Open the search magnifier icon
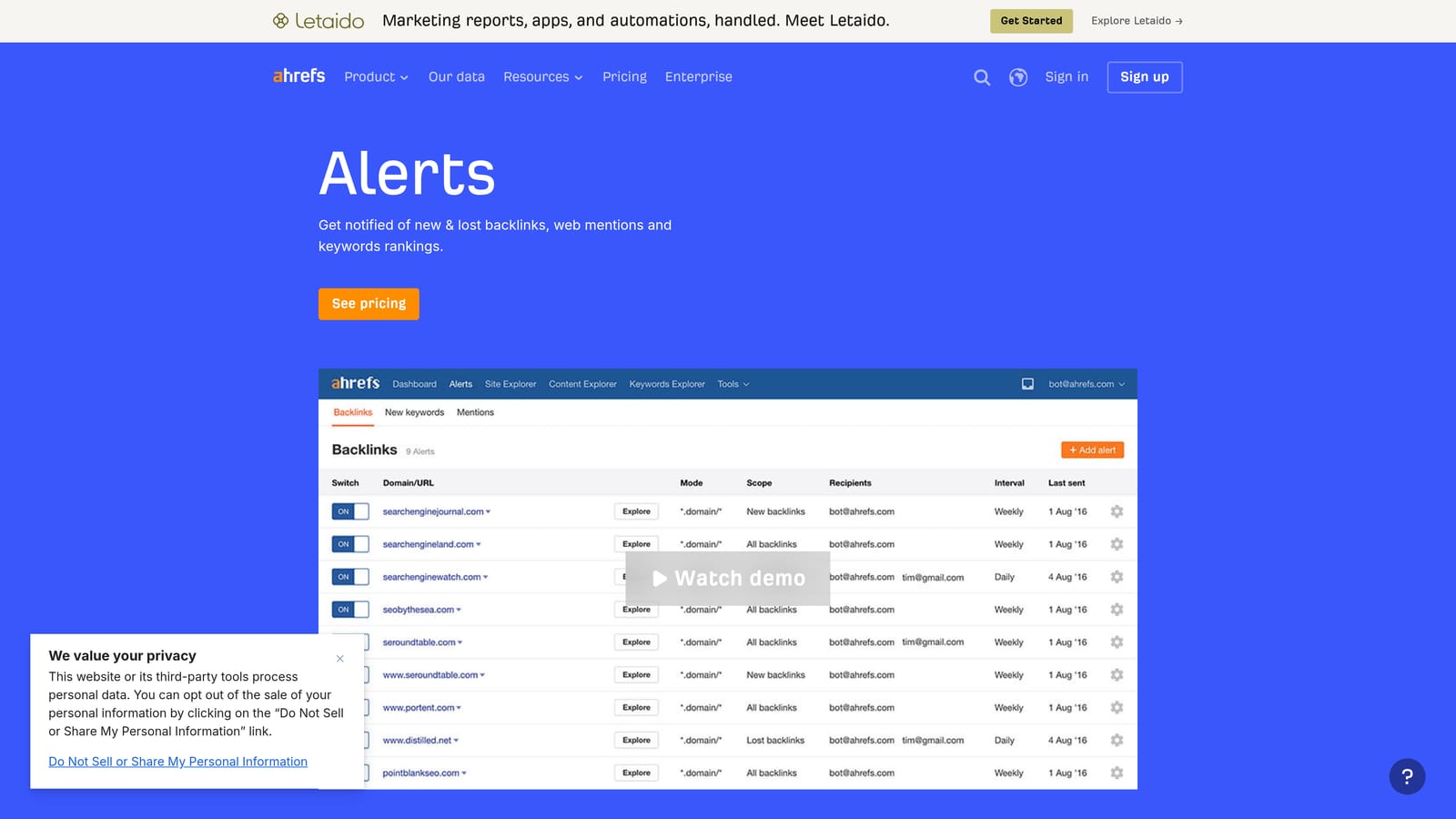The image size is (1456, 819). [x=982, y=77]
